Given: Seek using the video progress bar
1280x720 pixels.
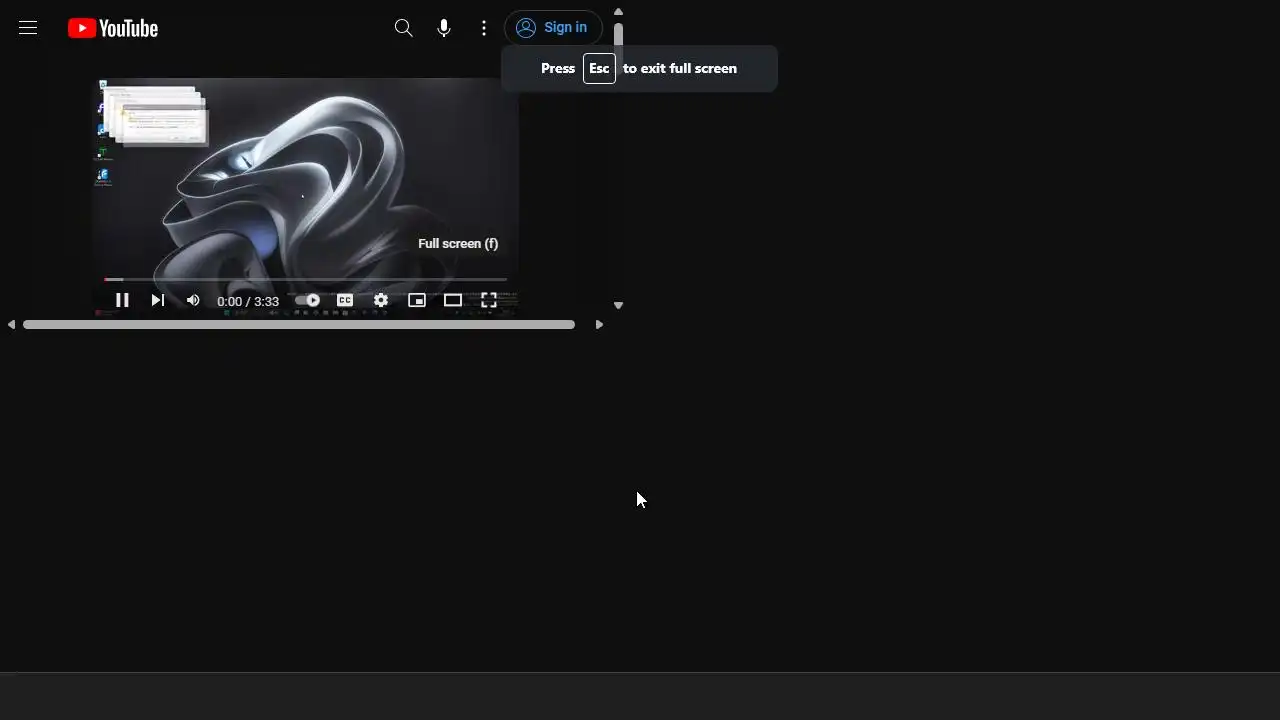Looking at the screenshot, I should coord(305,280).
